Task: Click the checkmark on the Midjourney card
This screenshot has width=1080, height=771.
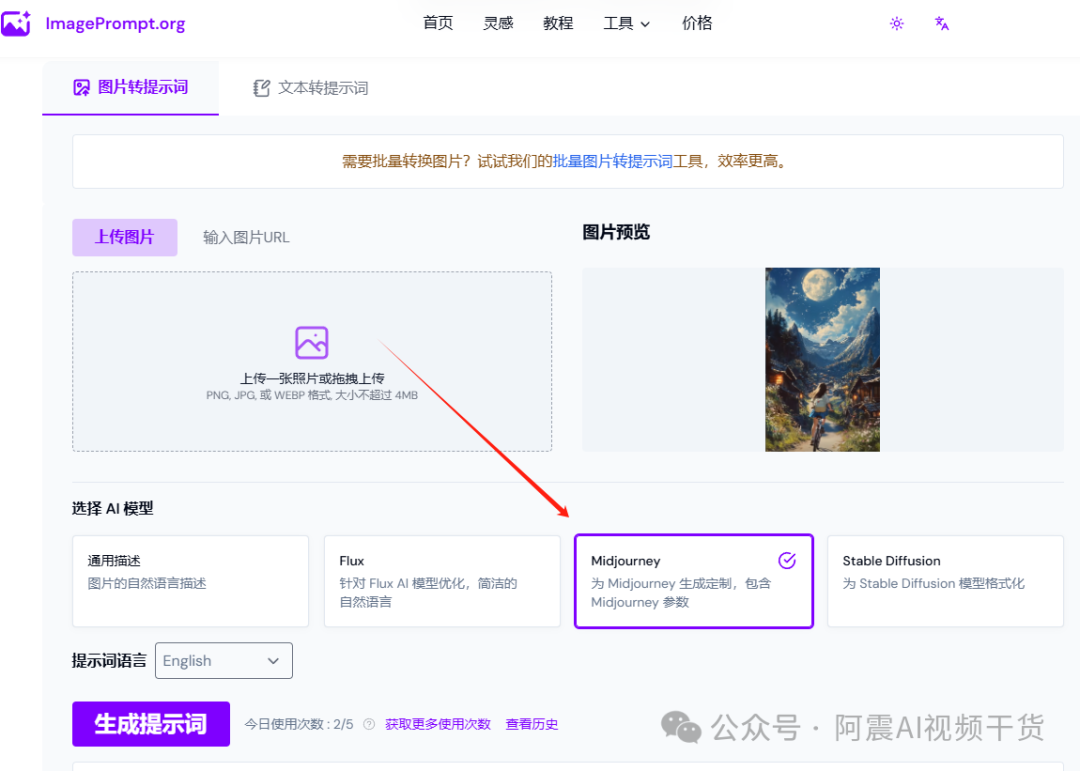Action: [x=788, y=560]
